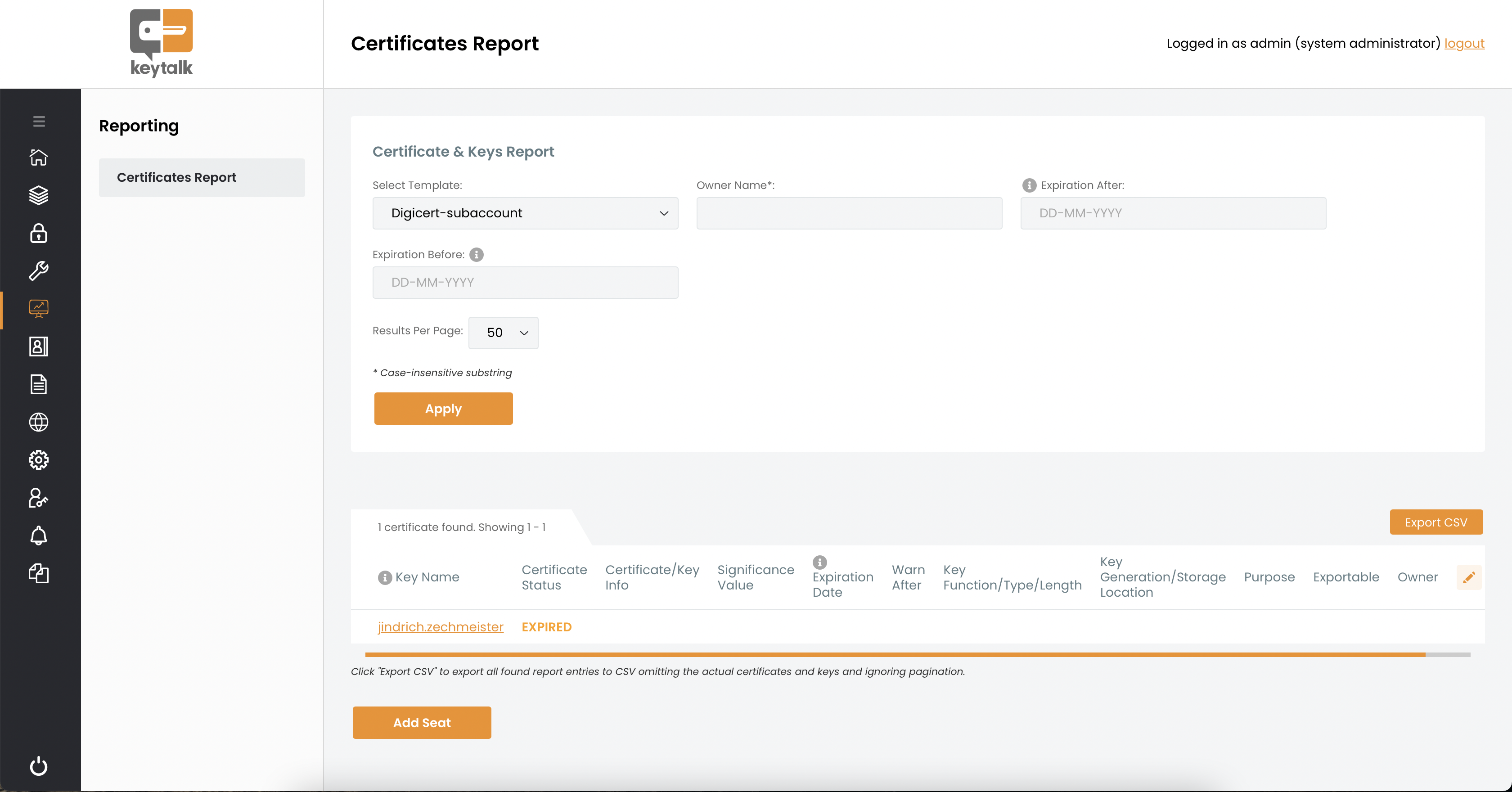Click the wrench tool sidebar icon
This screenshot has height=792, width=1512.
39,270
